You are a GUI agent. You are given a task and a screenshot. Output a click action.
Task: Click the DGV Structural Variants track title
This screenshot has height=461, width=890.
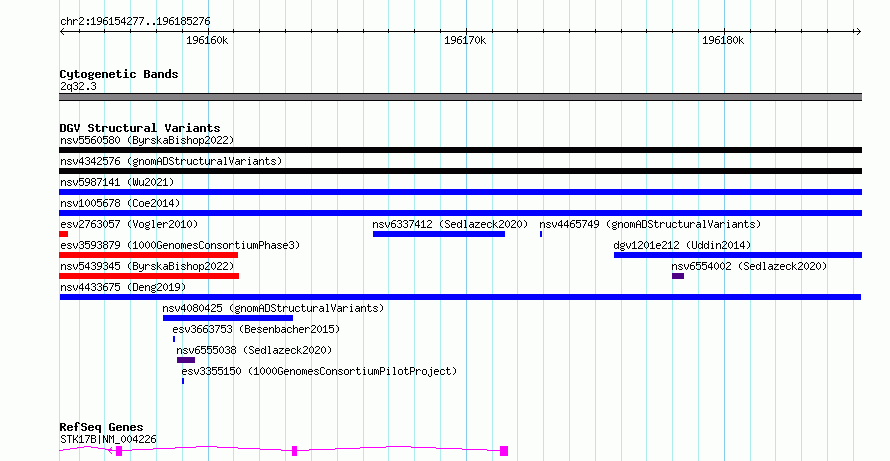pyautogui.click(x=140, y=128)
